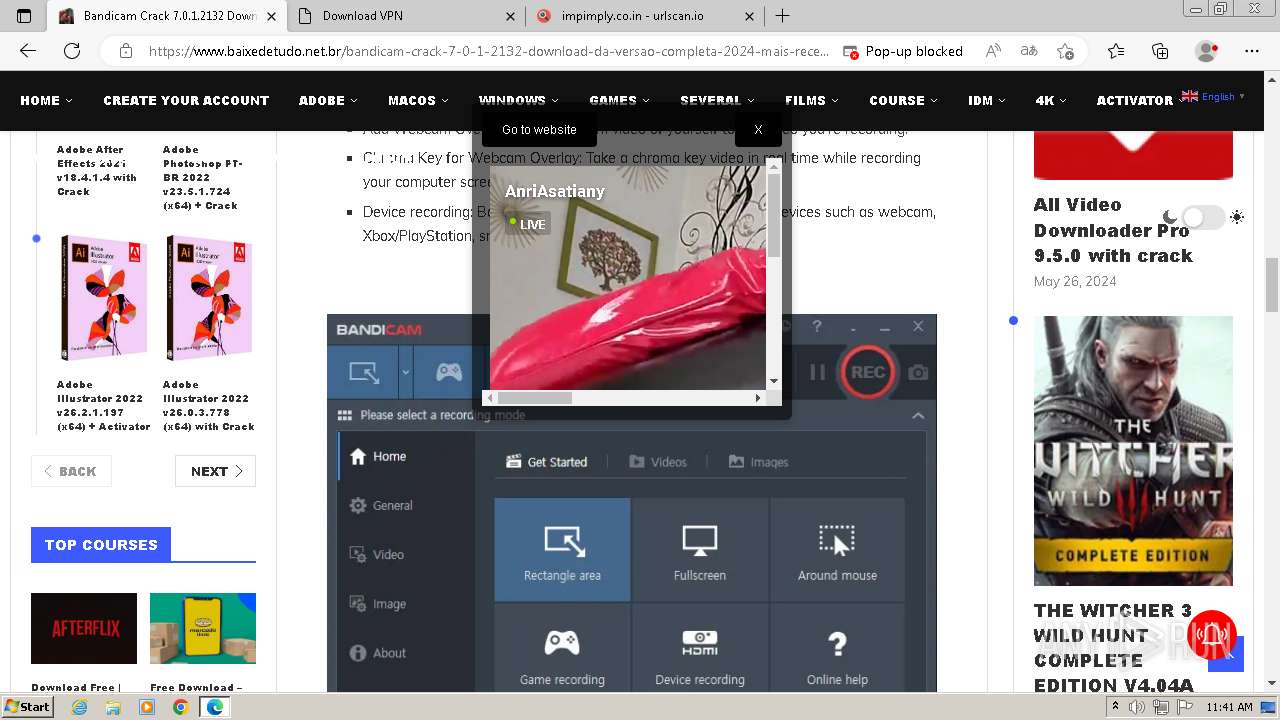Image resolution: width=1280 pixels, height=720 pixels.
Task: Open the Favorites list icon
Action: pos(1116,51)
